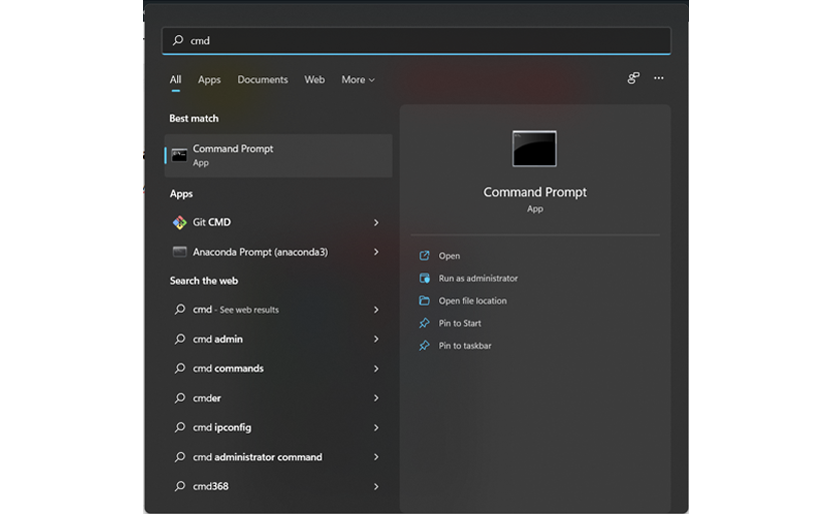The image size is (832, 514).
Task: Click the Anaconda Prompt icon
Action: [x=179, y=252]
